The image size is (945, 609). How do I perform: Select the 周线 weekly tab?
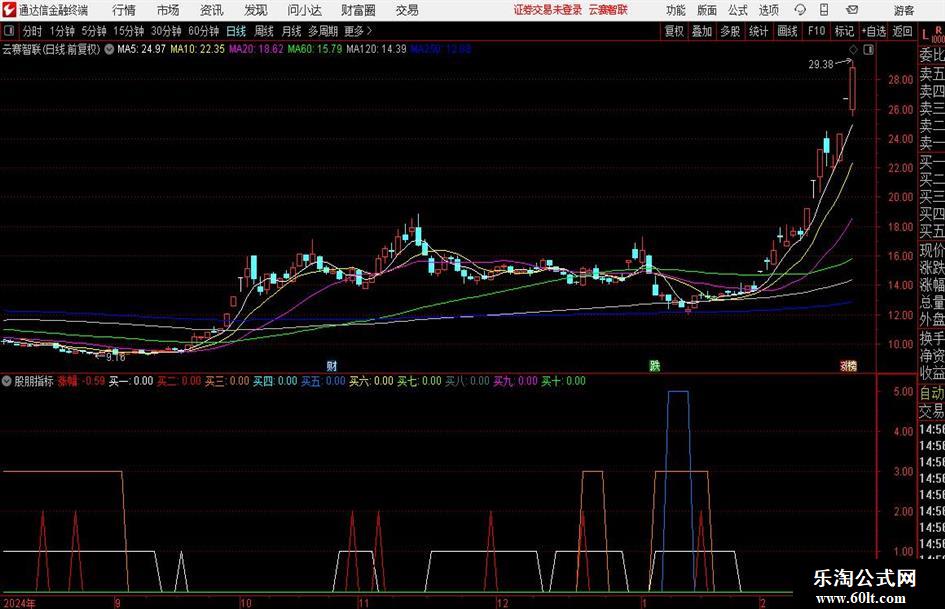pos(263,31)
